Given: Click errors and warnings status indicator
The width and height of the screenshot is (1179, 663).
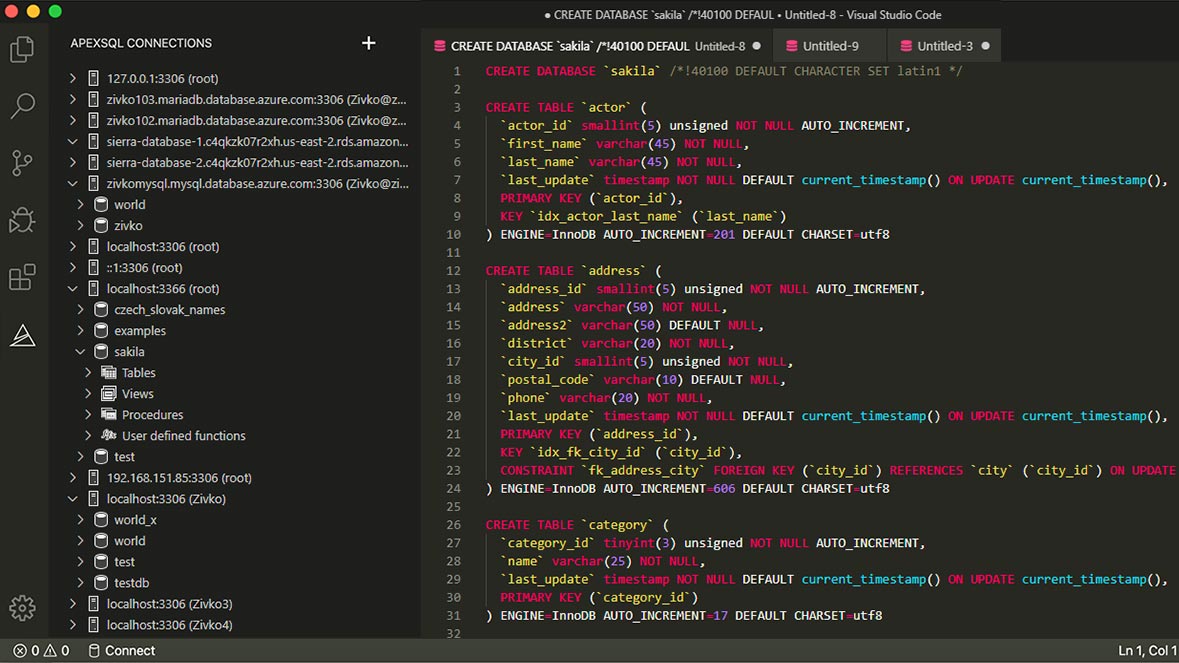Looking at the screenshot, I should [41, 651].
